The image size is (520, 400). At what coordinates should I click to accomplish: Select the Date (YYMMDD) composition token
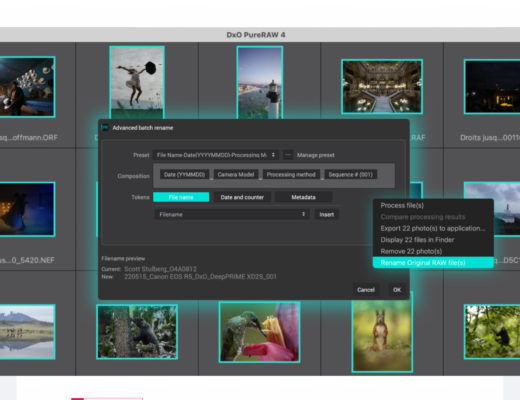tap(184, 174)
